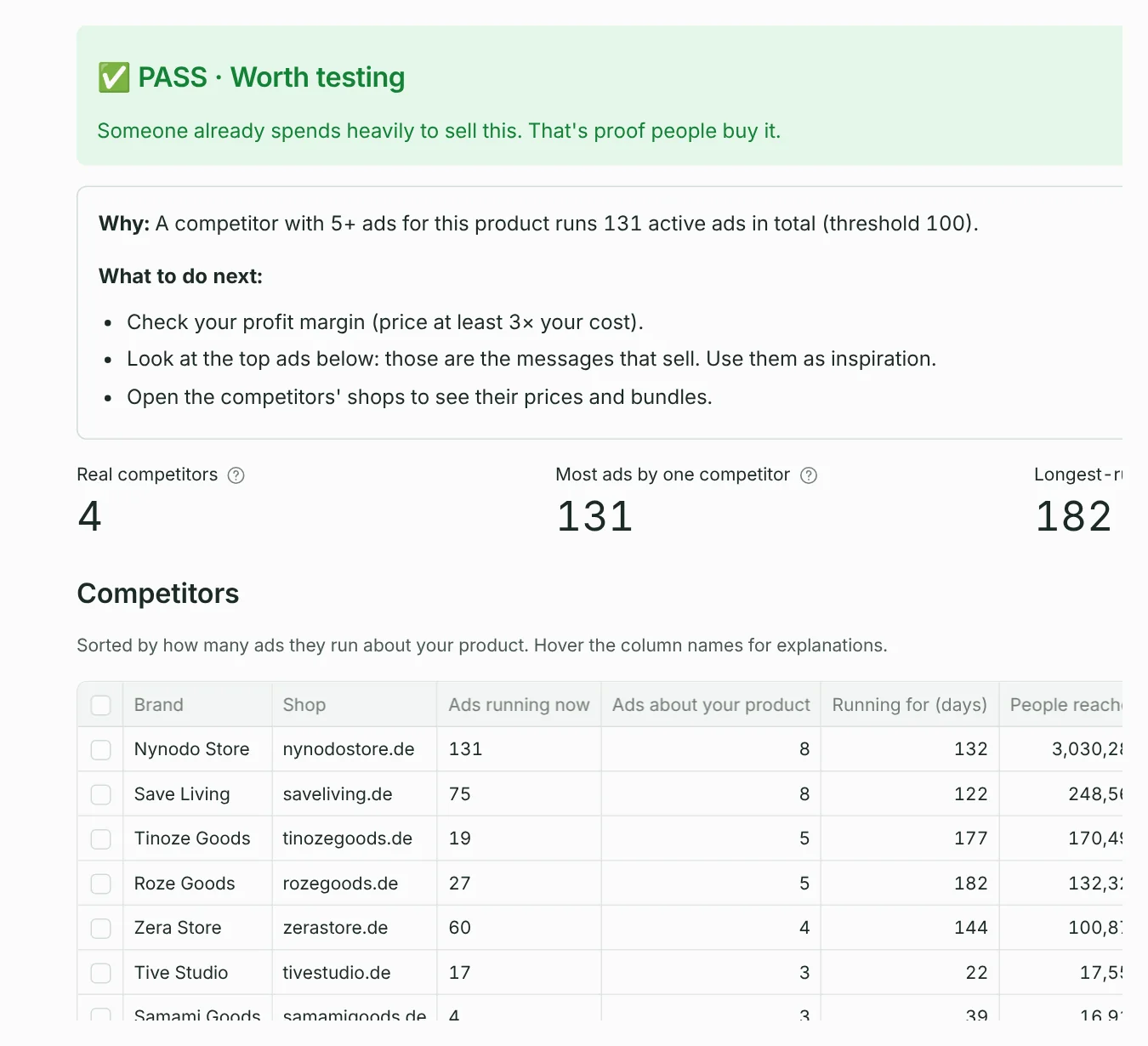Click Ads about your product column header

[711, 705]
